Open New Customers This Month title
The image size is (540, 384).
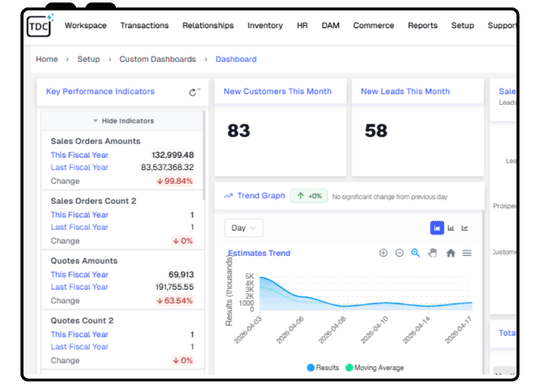pos(278,92)
